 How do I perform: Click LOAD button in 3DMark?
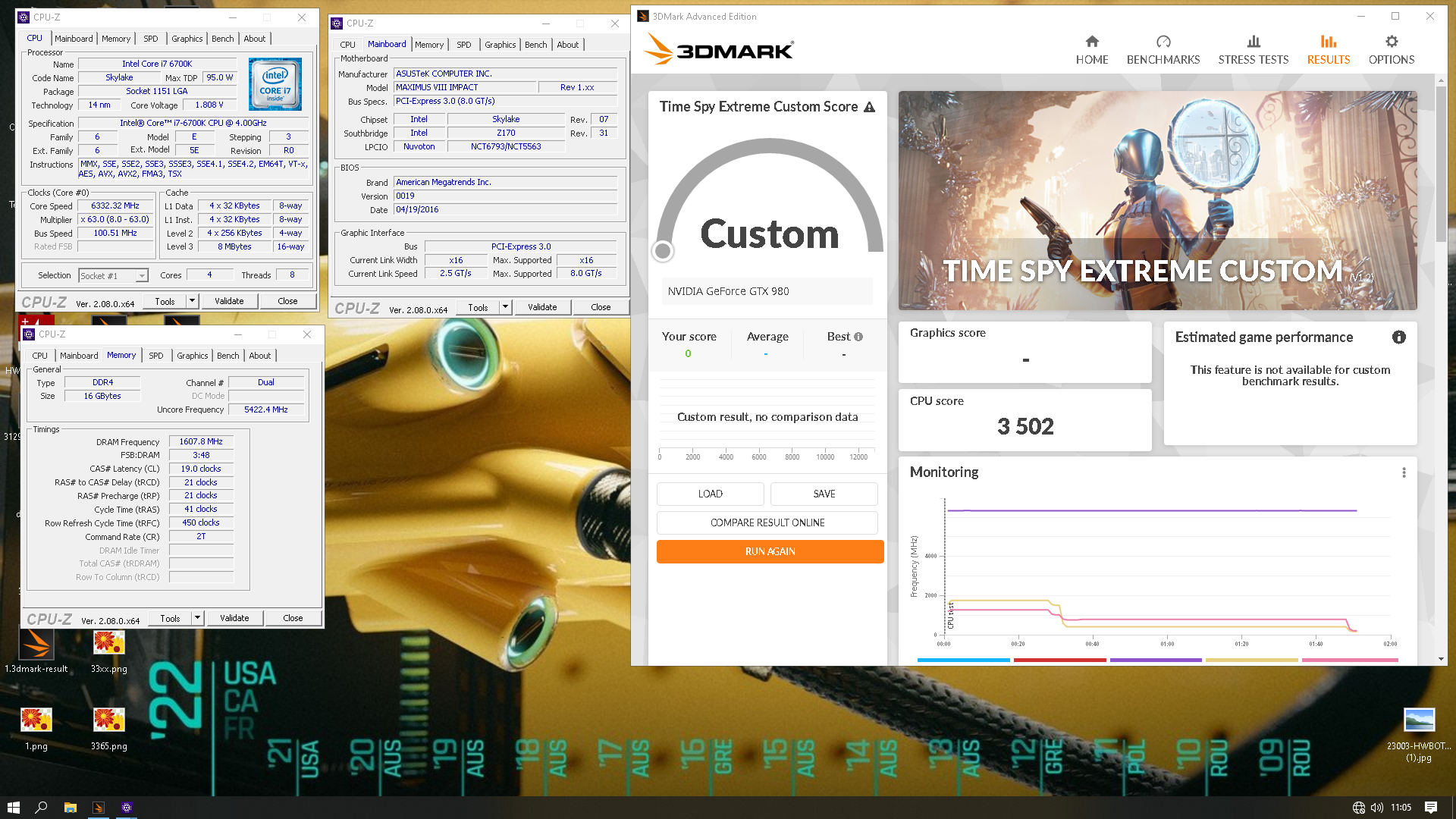pyautogui.click(x=711, y=494)
